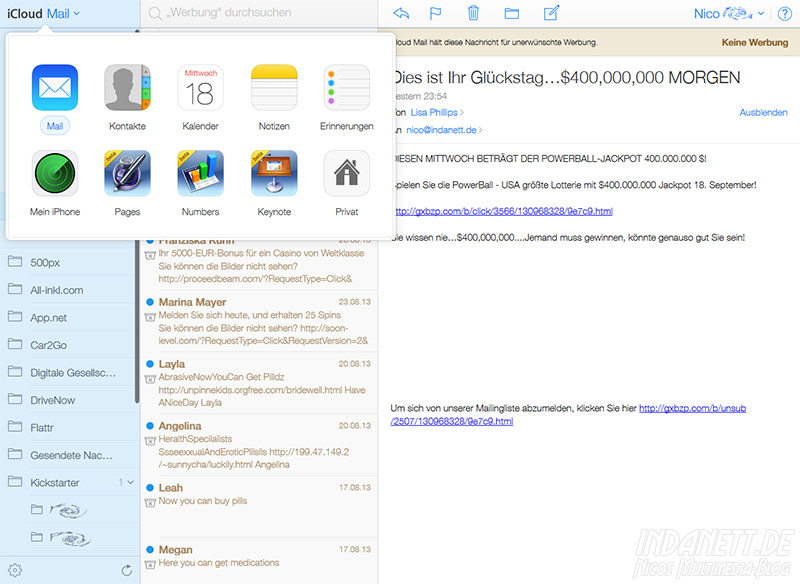Delete message with trash icon

coord(473,13)
